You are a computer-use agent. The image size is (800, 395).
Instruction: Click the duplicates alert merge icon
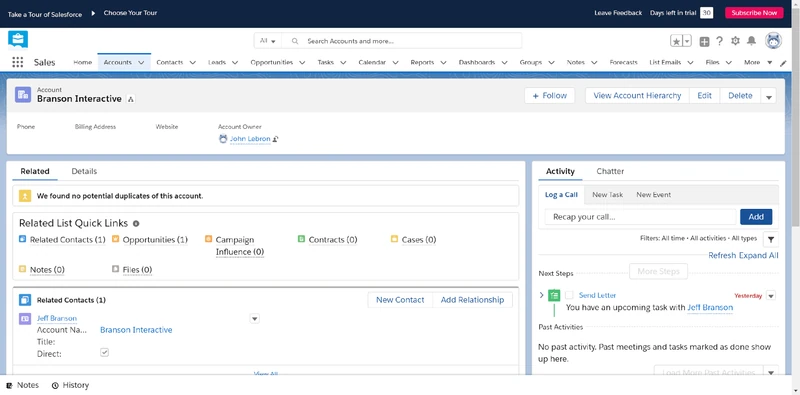(25, 196)
